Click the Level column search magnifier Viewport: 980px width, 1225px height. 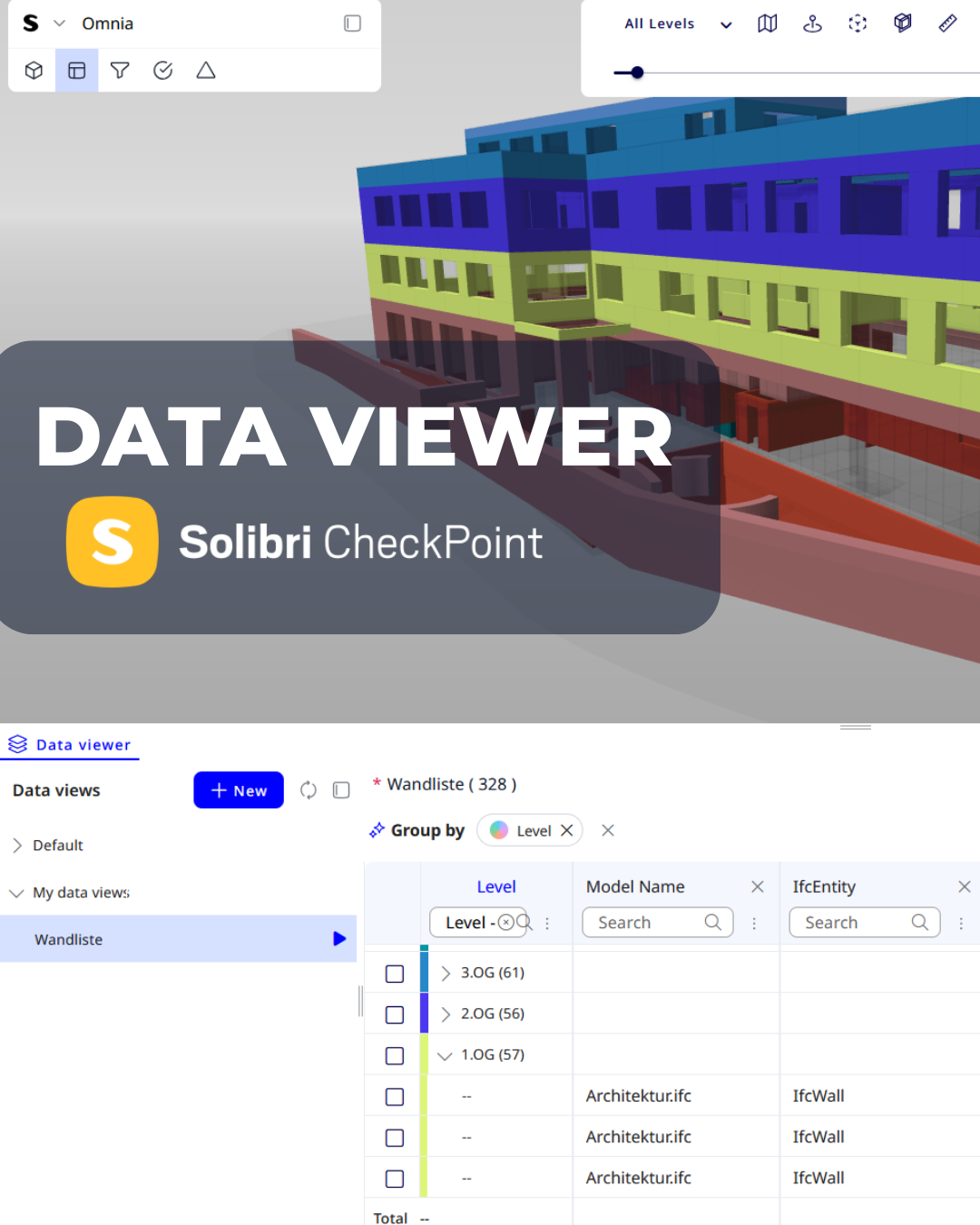(524, 923)
